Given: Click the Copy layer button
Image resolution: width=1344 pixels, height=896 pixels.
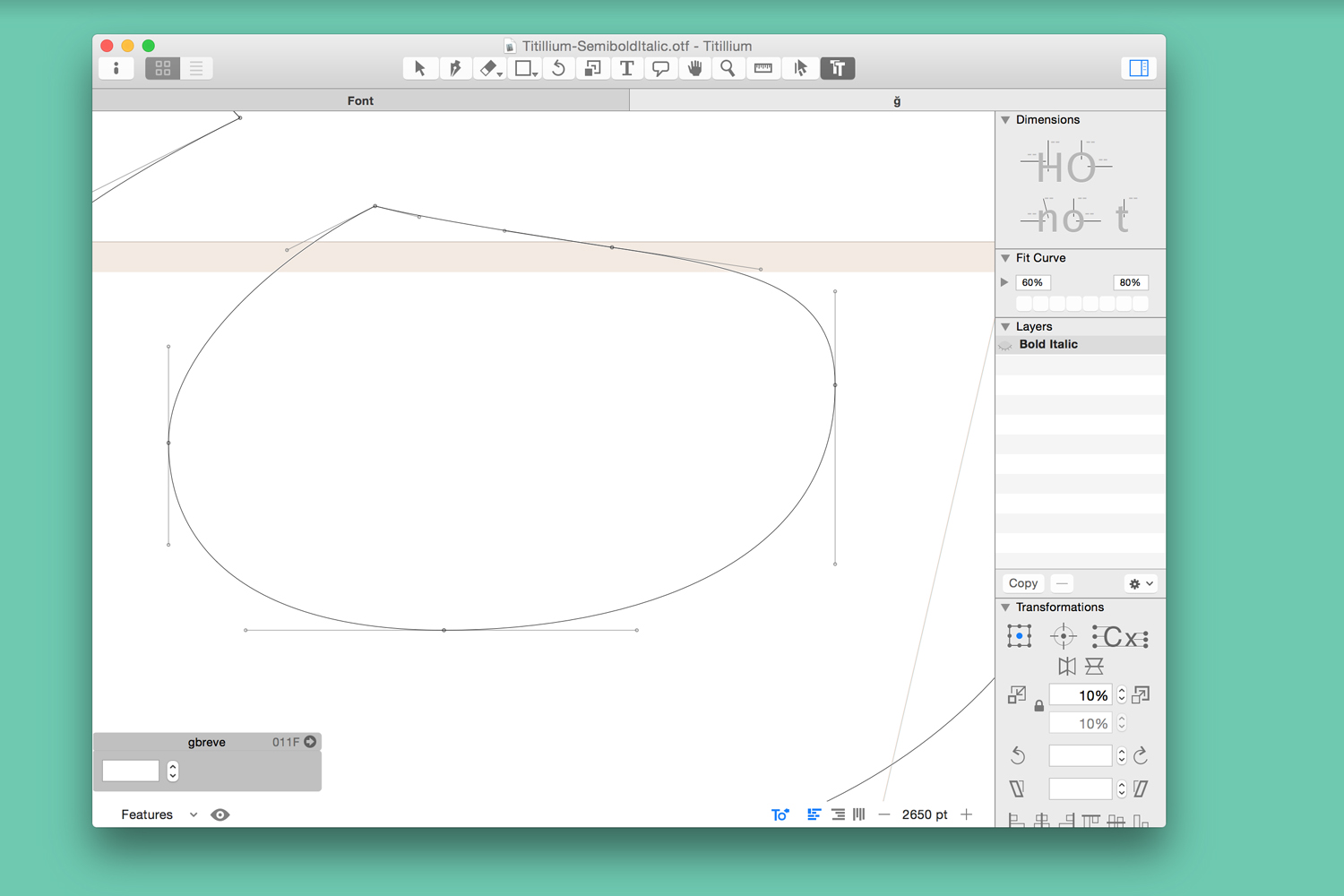Looking at the screenshot, I should [1022, 583].
